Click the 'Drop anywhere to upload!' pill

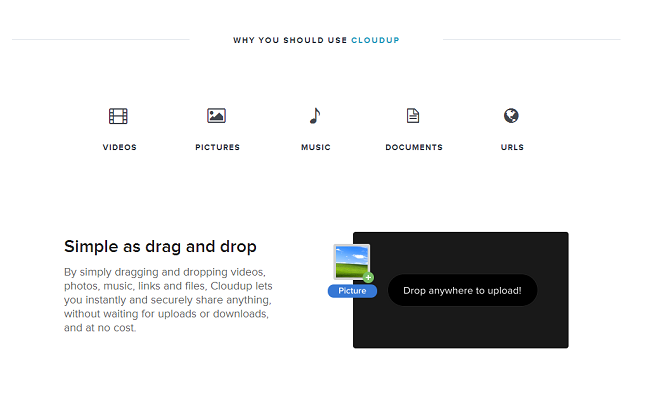[462, 291]
